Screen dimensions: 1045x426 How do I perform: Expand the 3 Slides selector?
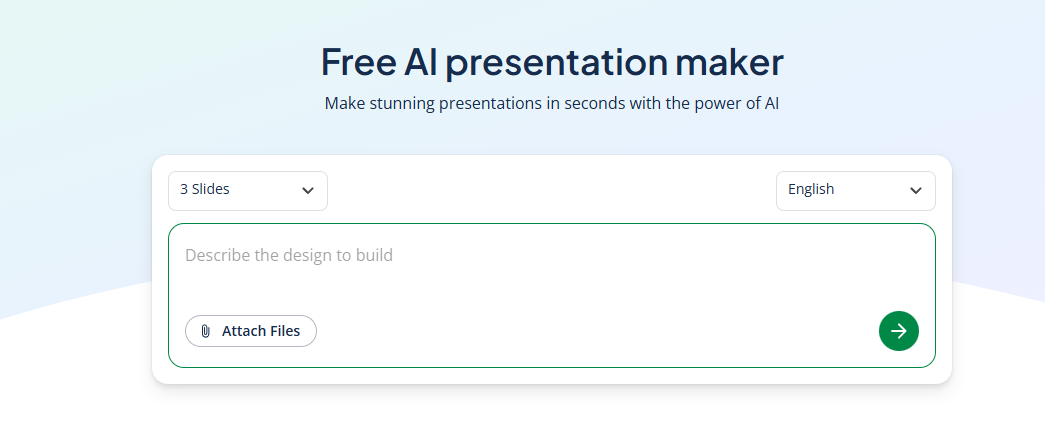coord(248,191)
